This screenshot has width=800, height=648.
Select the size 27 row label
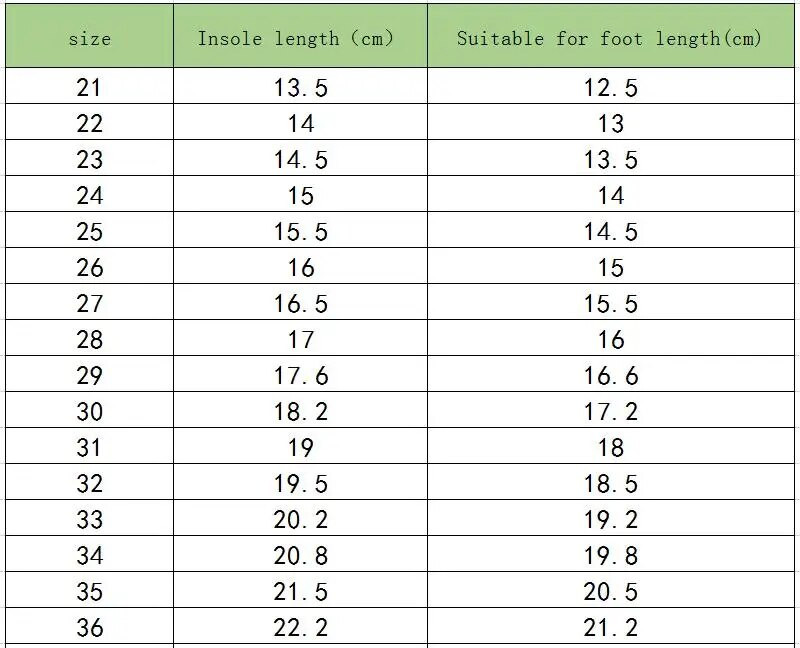click(89, 304)
